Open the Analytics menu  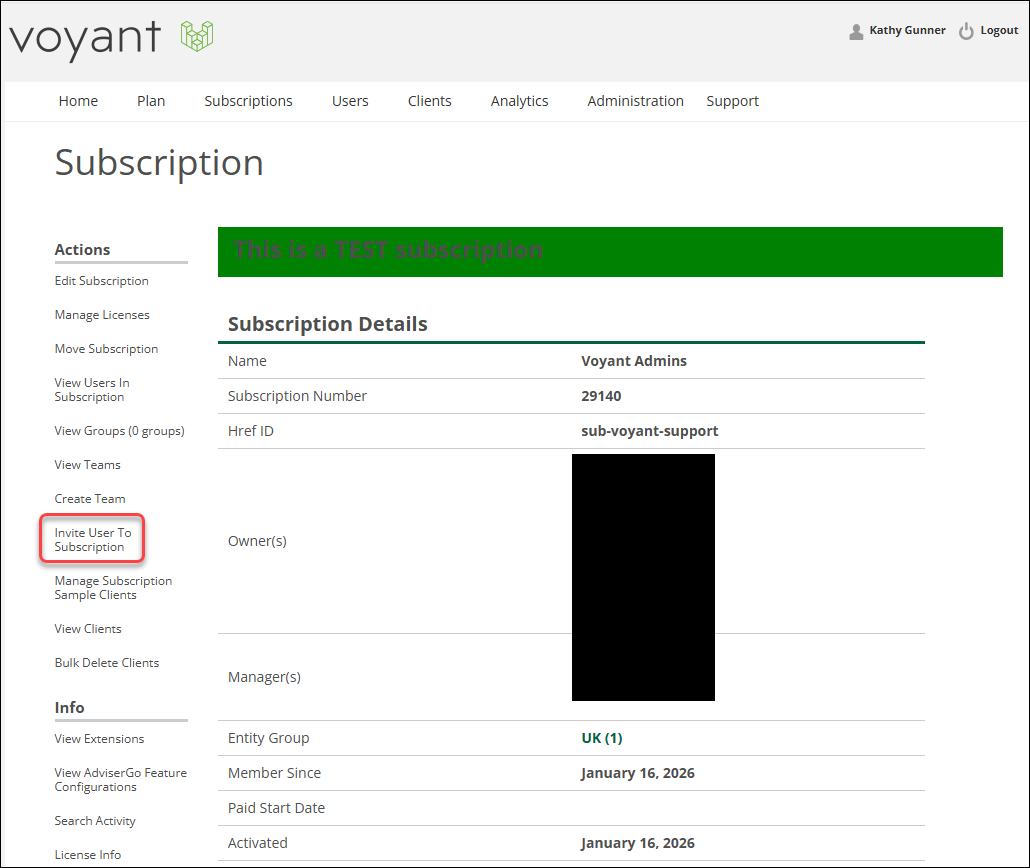point(520,101)
